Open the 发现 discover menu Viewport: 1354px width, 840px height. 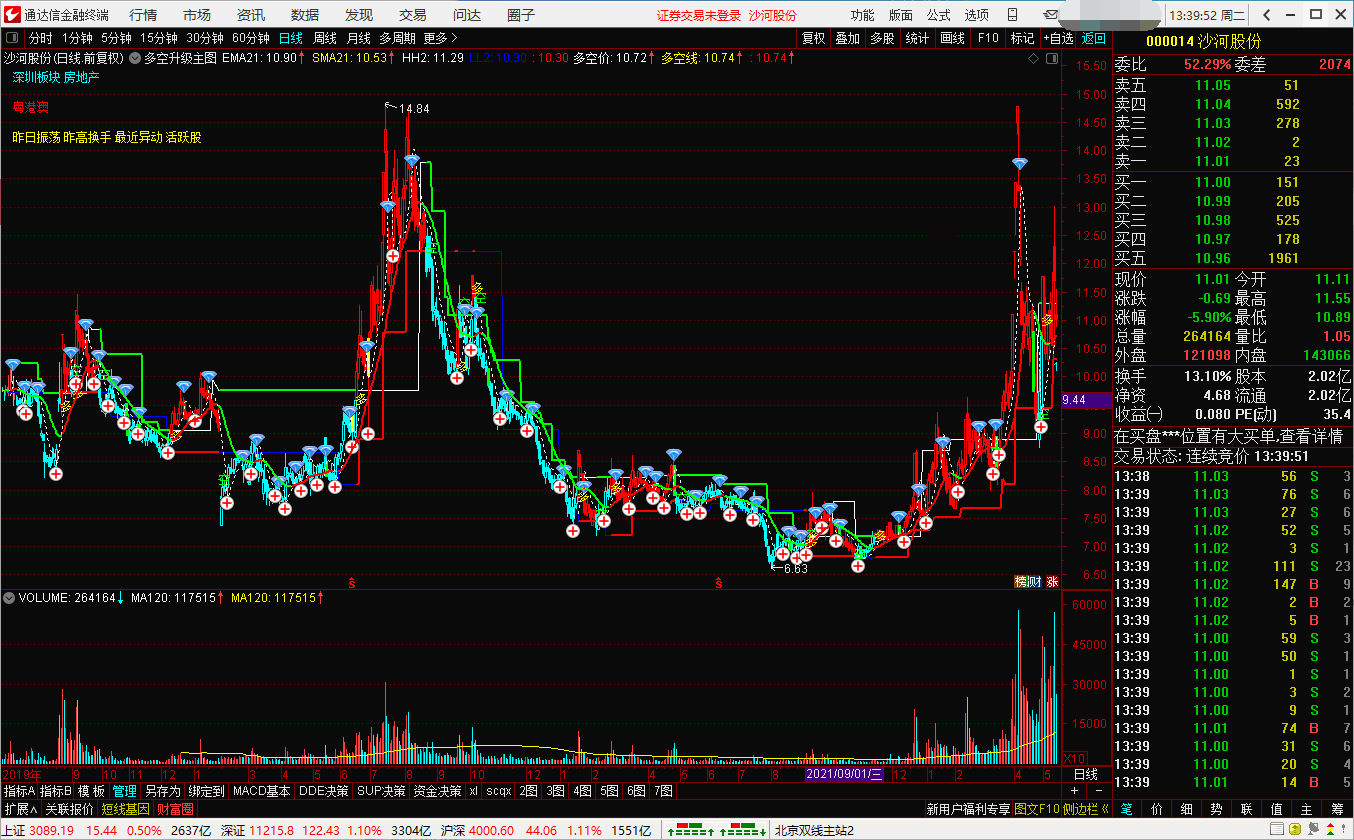point(359,15)
